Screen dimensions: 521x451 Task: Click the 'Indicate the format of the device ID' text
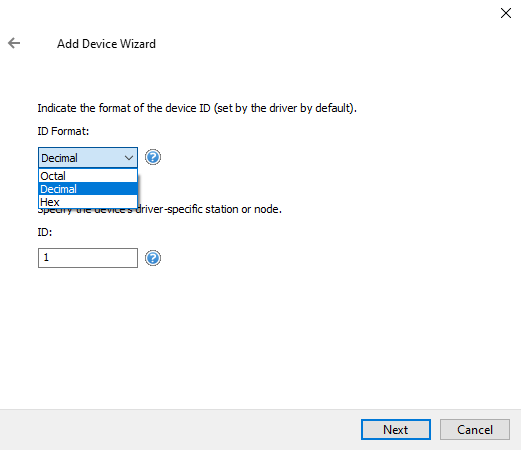[124, 108]
